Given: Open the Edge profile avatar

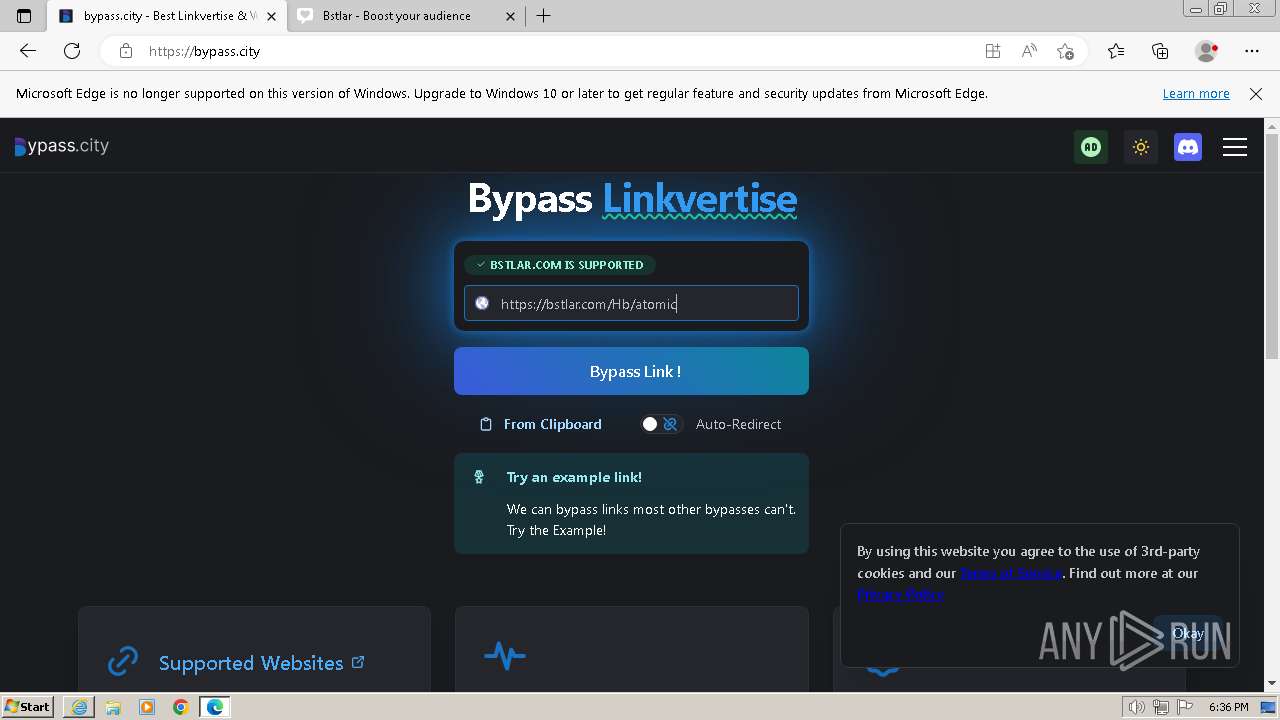Looking at the screenshot, I should coord(1207,51).
